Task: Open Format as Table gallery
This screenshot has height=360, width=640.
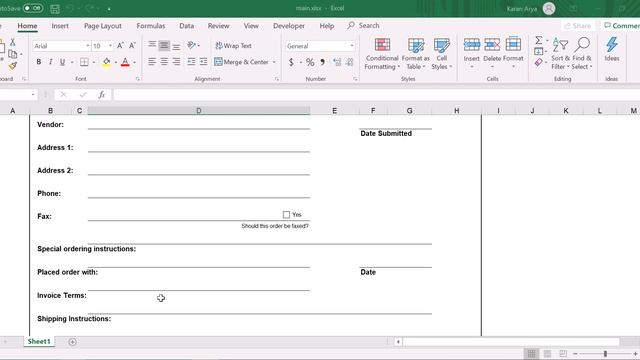Action: coord(416,54)
